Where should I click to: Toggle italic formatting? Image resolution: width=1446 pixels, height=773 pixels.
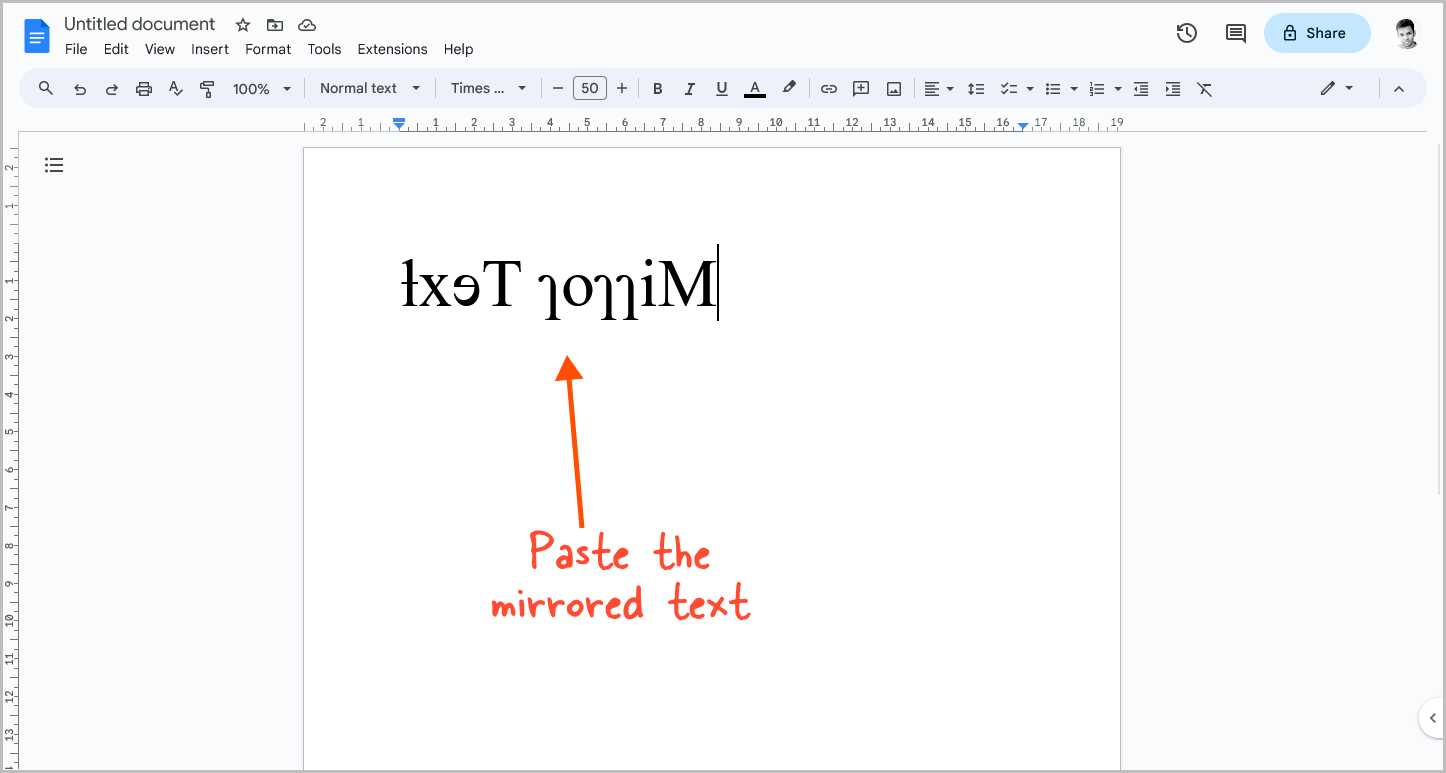[689, 88]
